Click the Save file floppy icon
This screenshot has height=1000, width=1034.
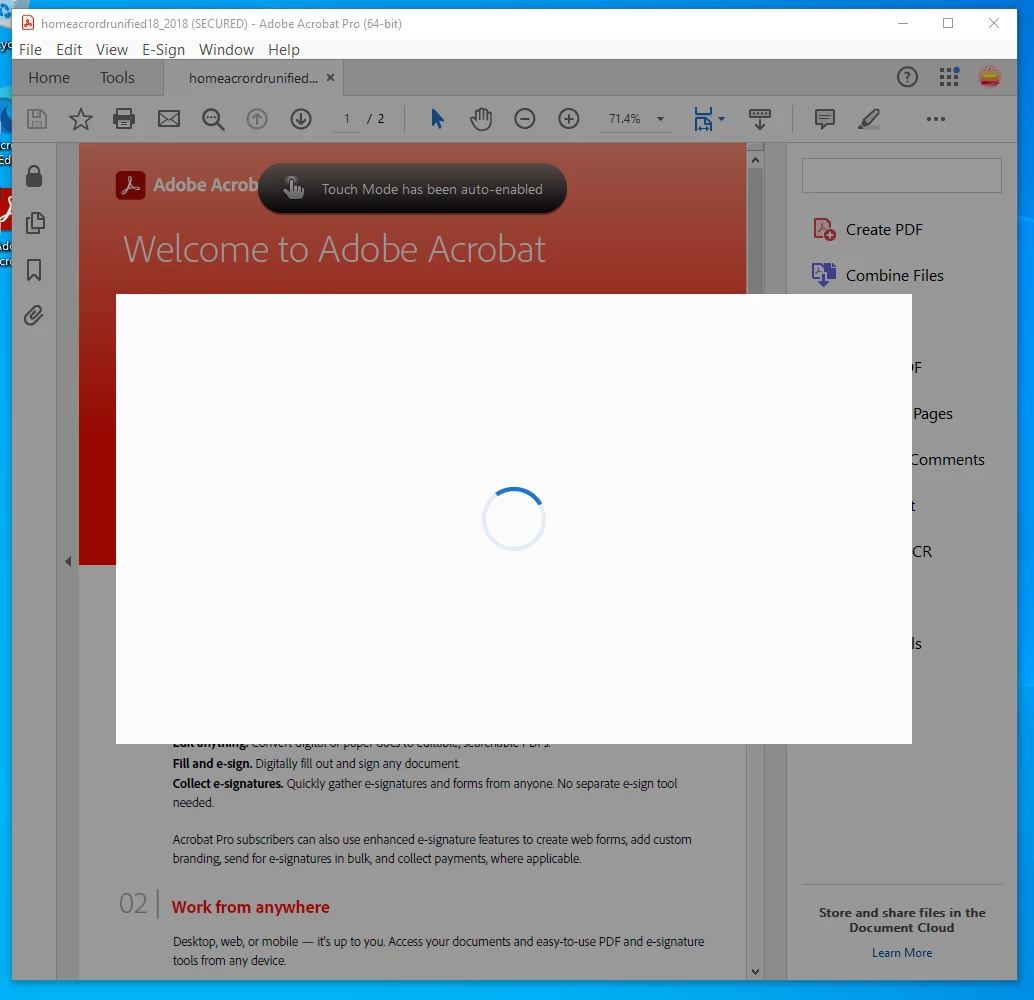tap(37, 119)
